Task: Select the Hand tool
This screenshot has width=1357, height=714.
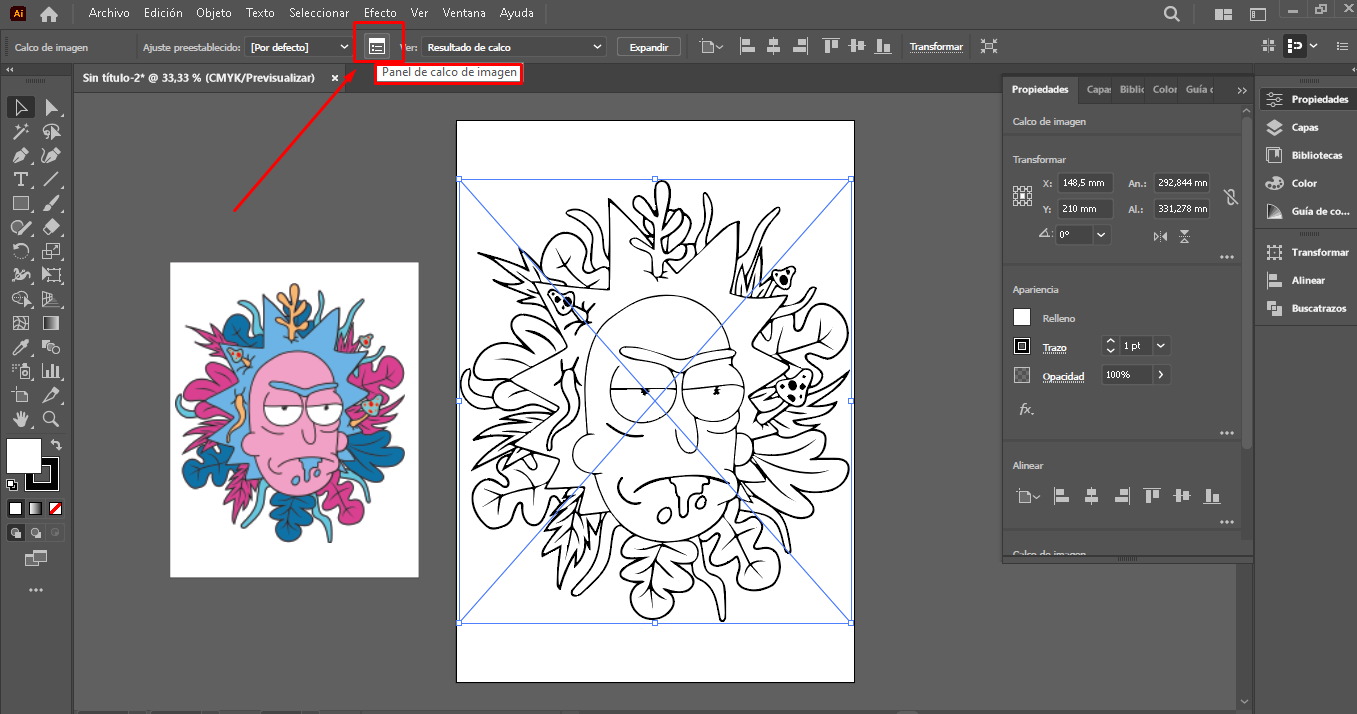Action: (x=20, y=419)
